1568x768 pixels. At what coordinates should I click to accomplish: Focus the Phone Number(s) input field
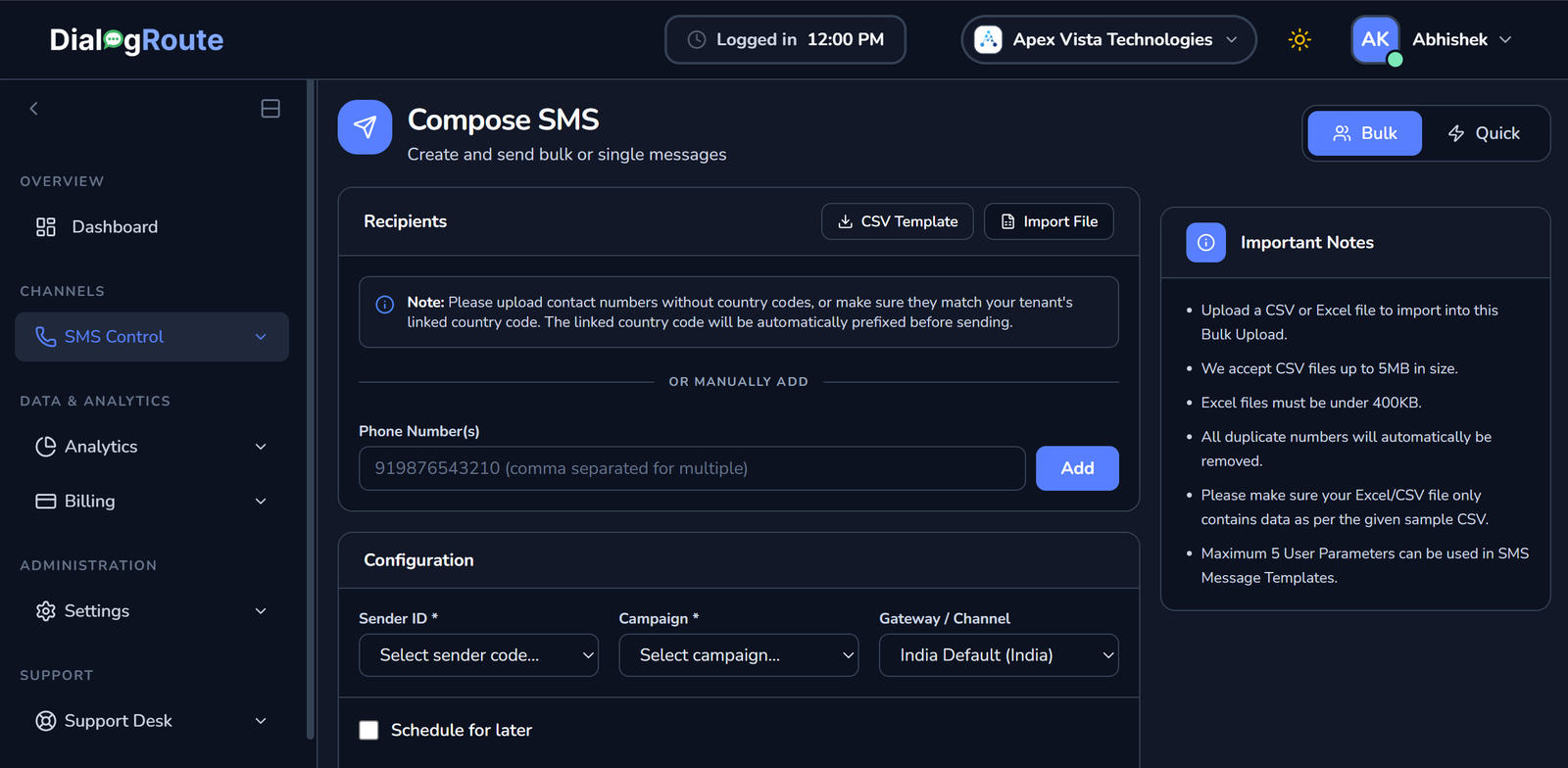point(692,468)
